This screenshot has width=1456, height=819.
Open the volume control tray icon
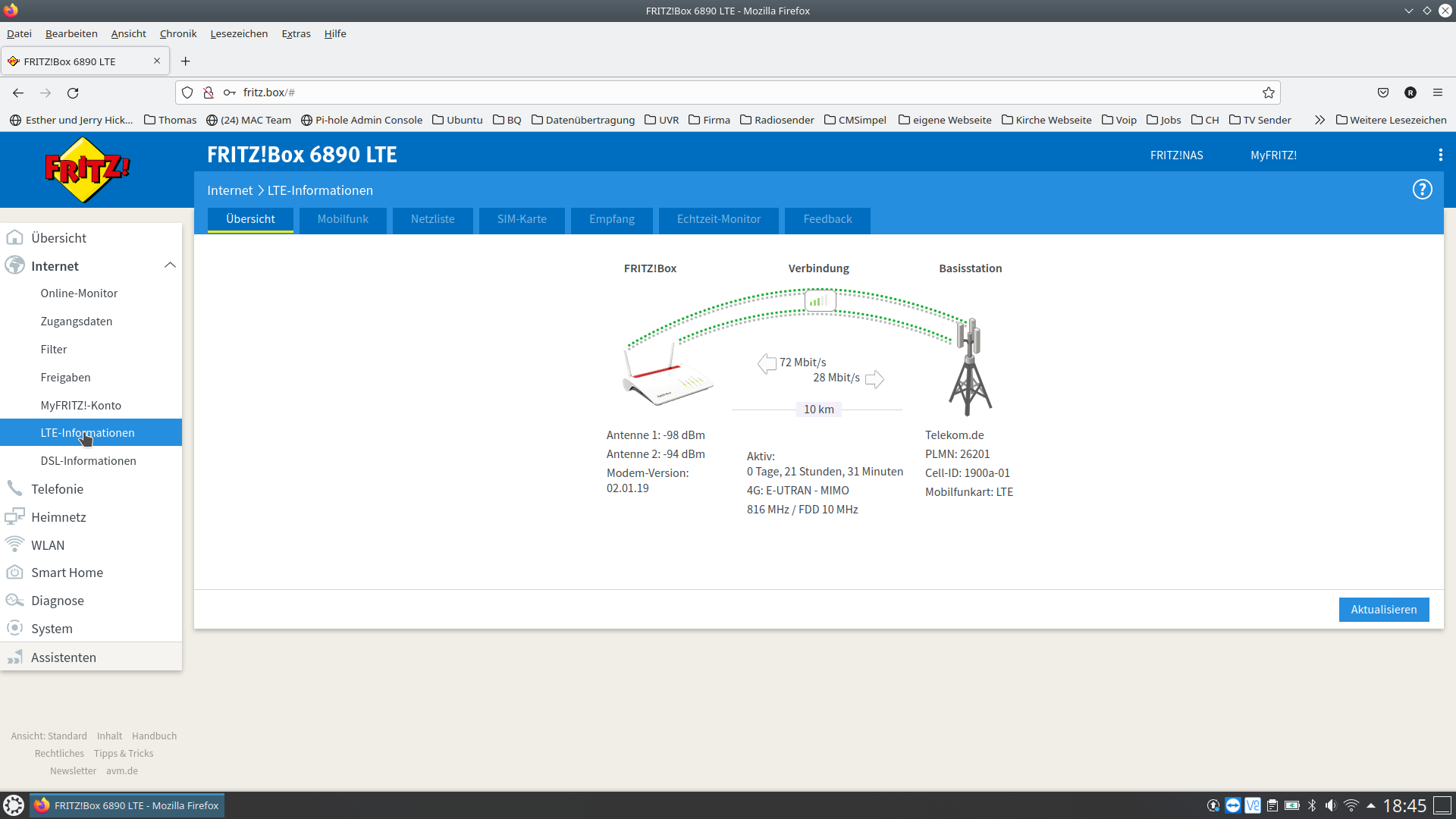click(1331, 805)
